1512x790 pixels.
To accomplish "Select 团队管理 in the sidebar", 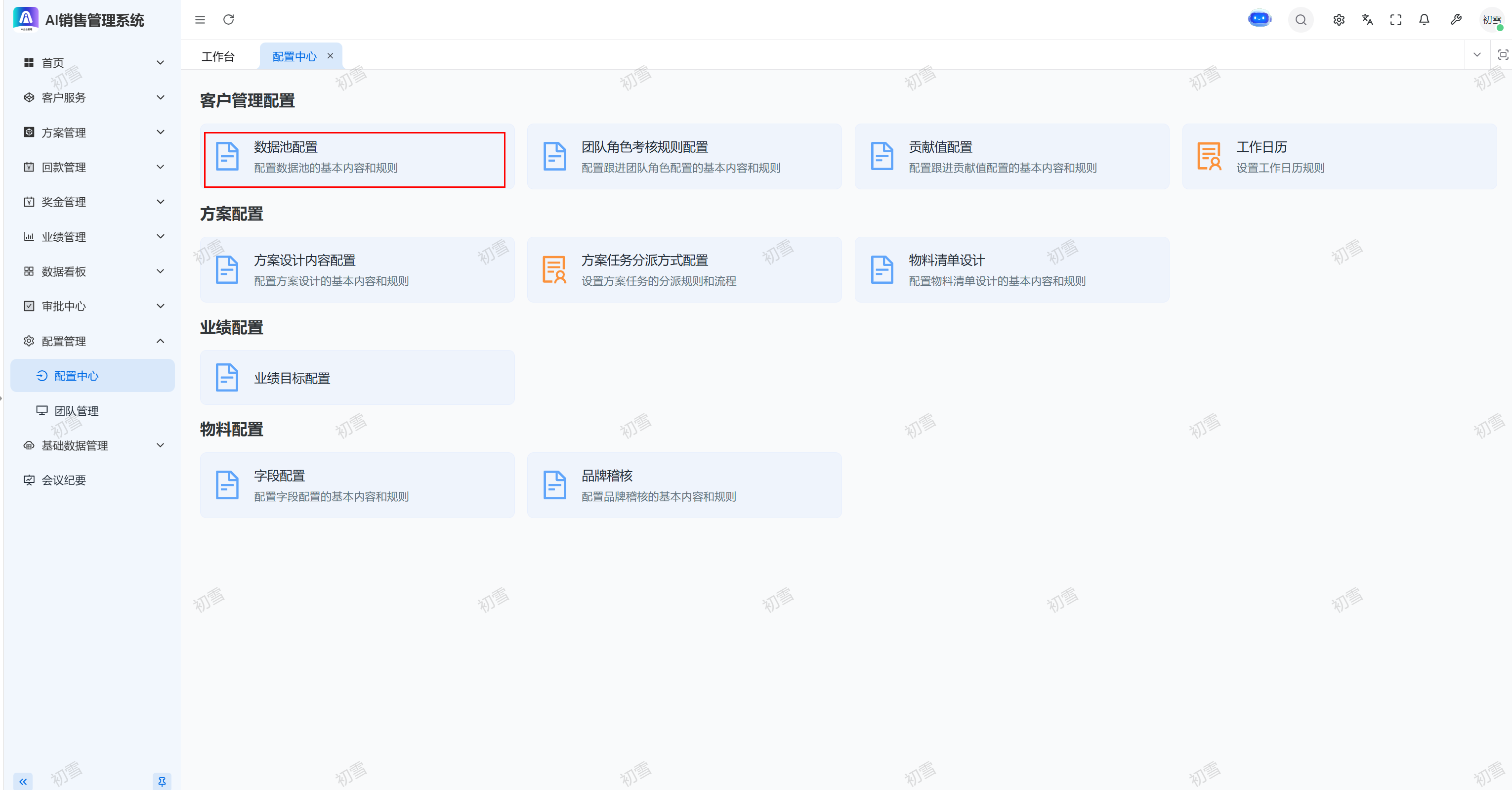I will click(76, 410).
